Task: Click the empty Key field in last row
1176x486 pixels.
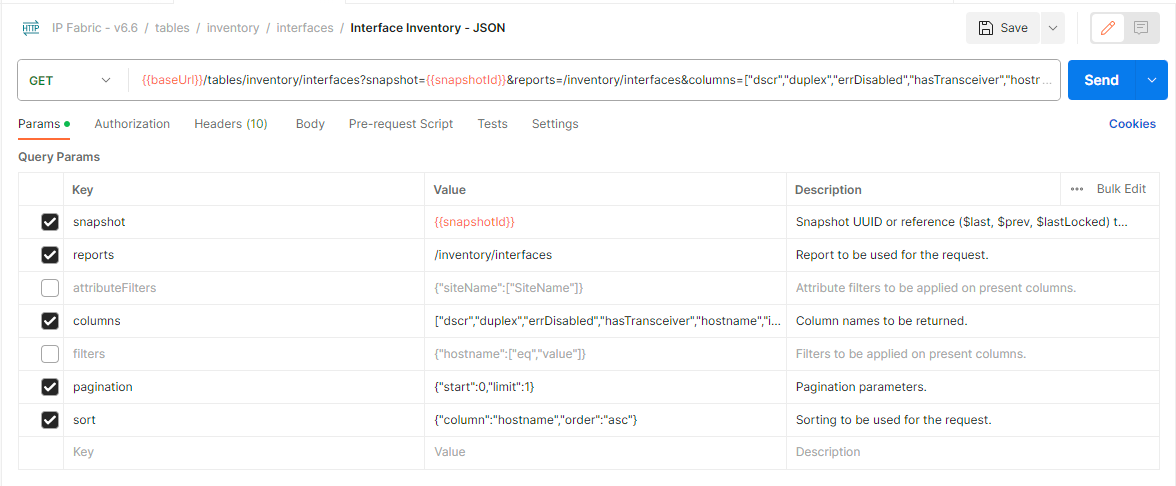Action: point(240,452)
